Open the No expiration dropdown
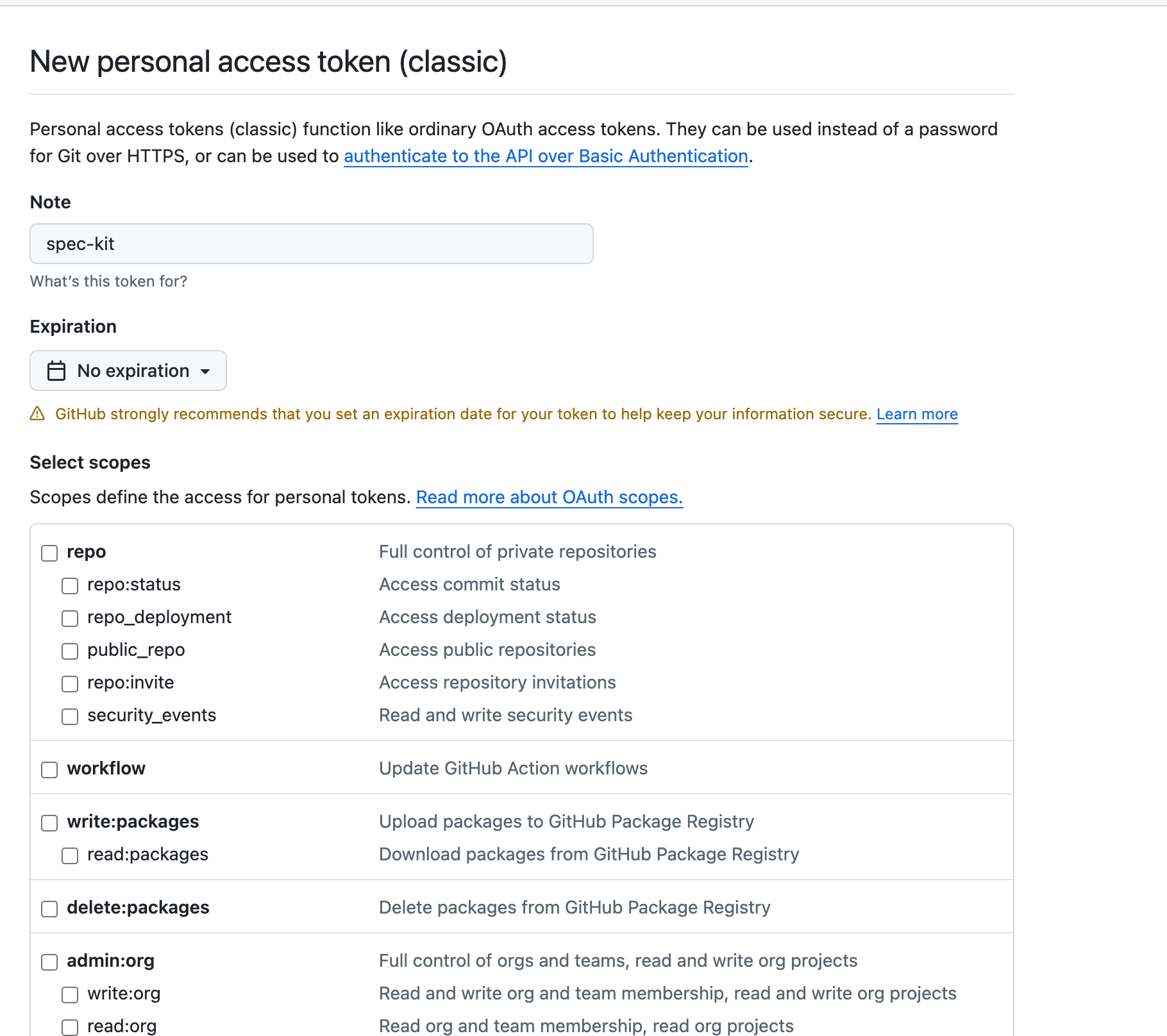This screenshot has width=1167, height=1036. [128, 371]
